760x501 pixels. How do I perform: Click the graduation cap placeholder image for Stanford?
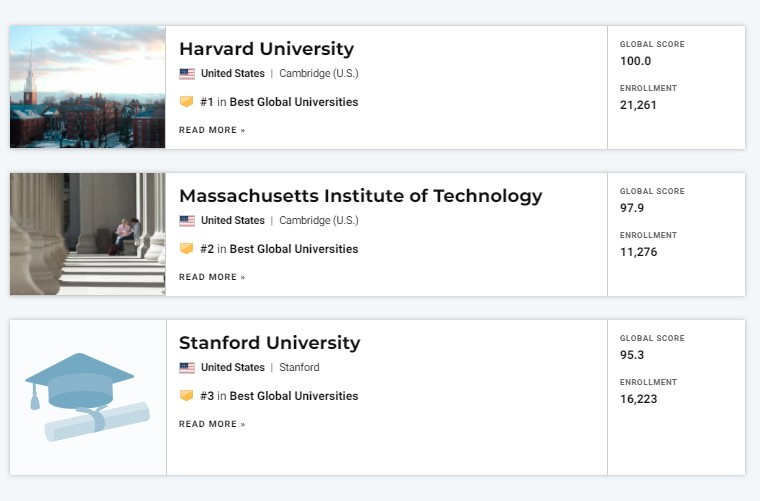(x=87, y=397)
